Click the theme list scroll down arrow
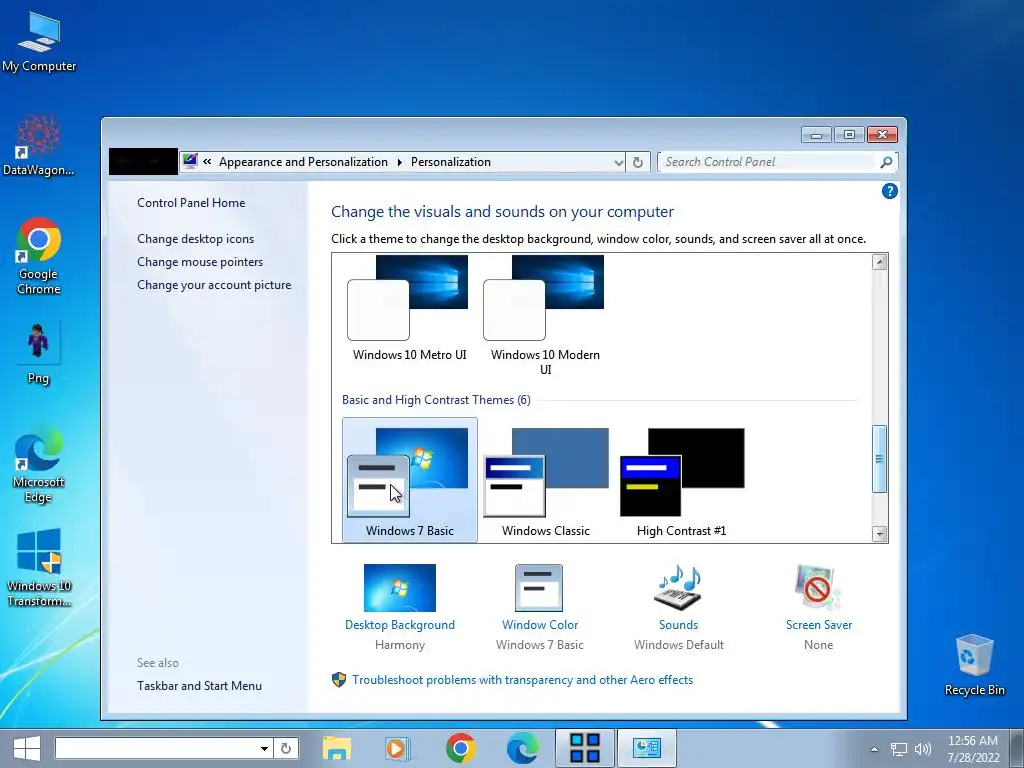This screenshot has height=768, width=1024. [x=880, y=534]
